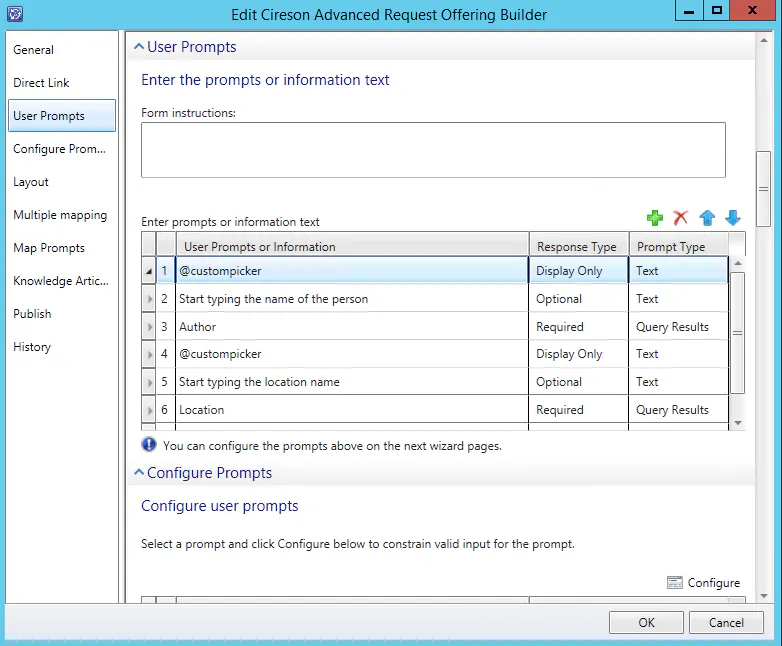Click the Configure table icon
The height and width of the screenshot is (646, 782).
pos(675,583)
